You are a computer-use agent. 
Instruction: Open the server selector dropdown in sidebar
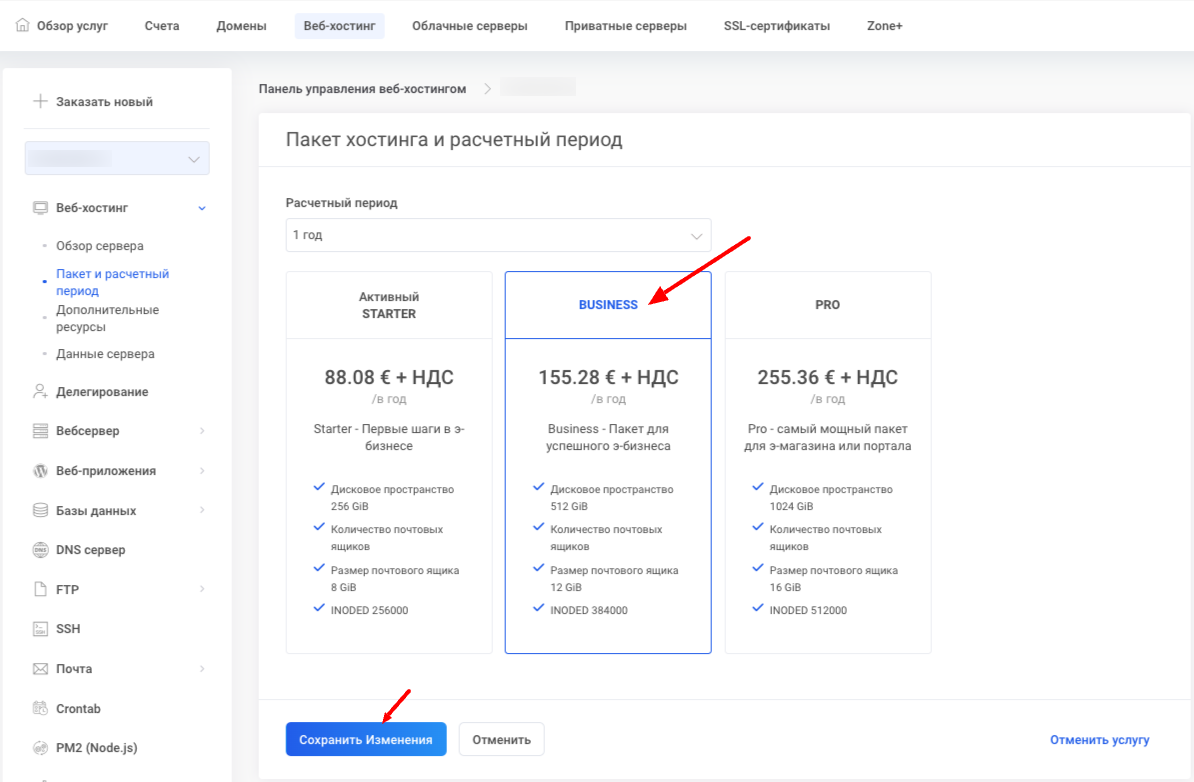pyautogui.click(x=117, y=159)
